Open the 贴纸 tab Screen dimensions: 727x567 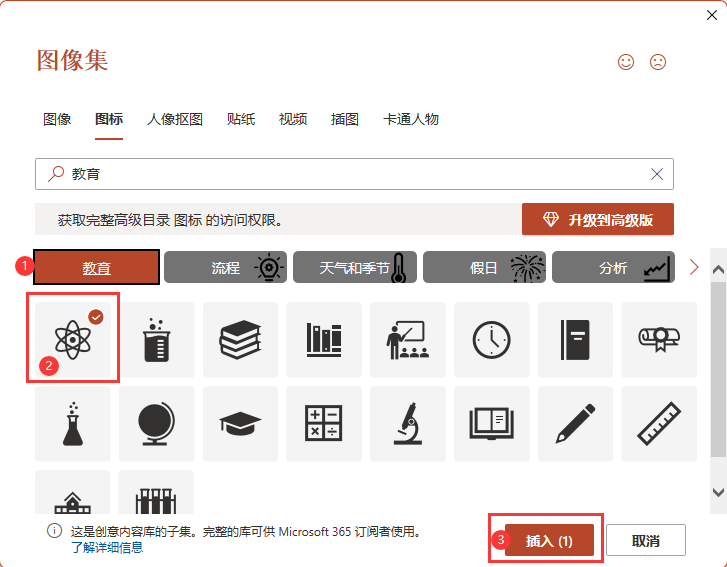point(241,119)
